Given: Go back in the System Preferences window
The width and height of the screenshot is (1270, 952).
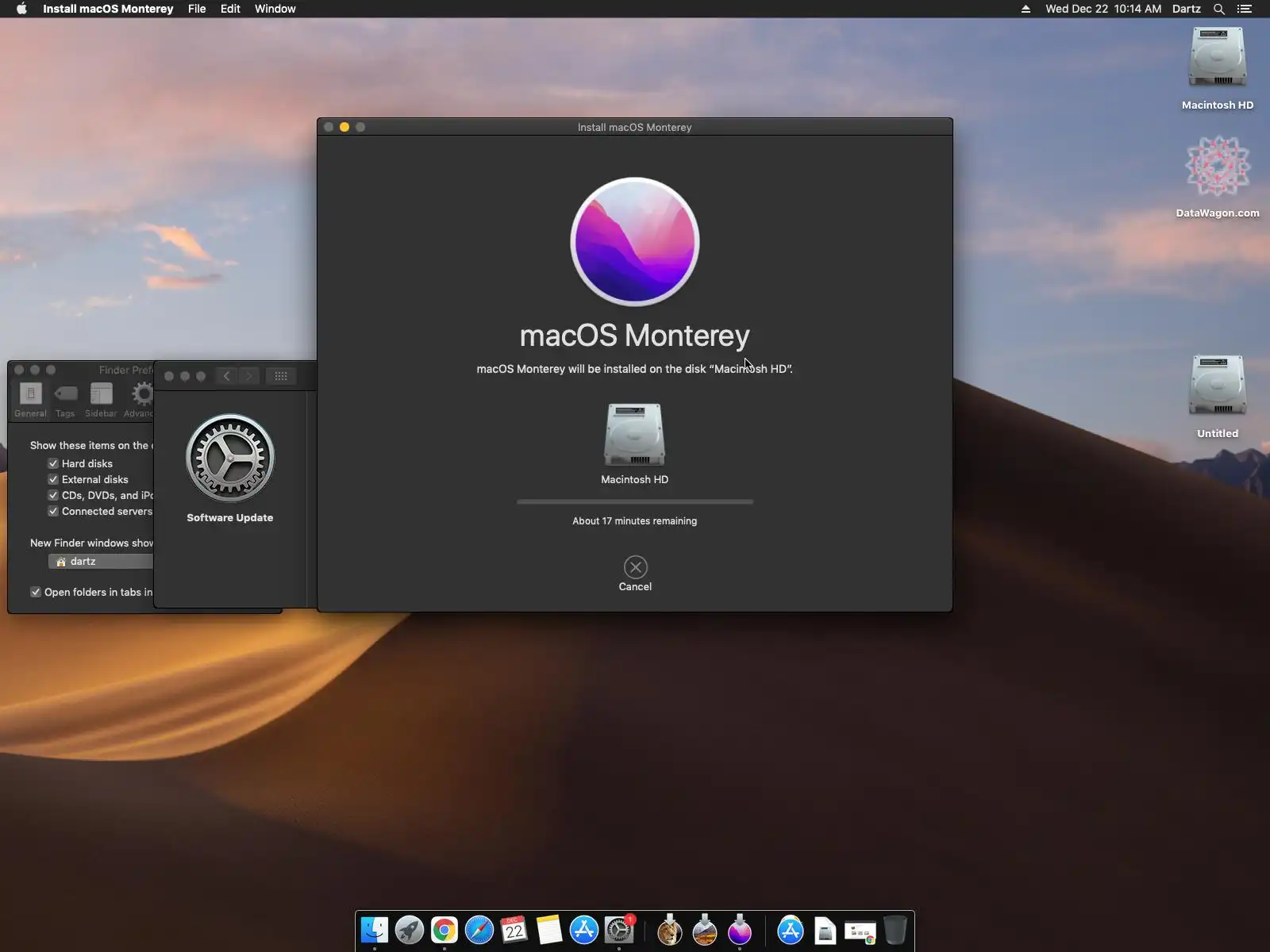Looking at the screenshot, I should [x=227, y=376].
